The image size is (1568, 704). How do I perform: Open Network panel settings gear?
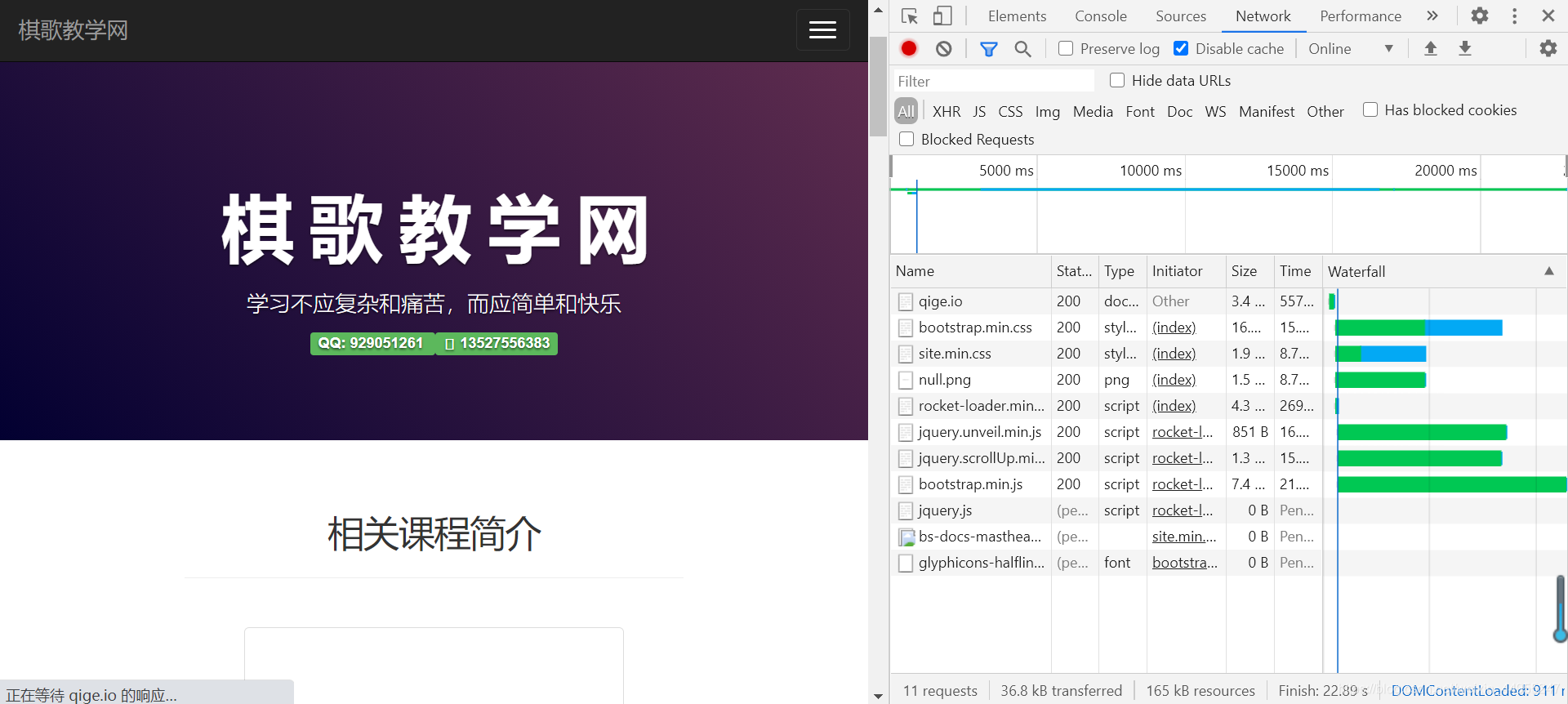click(x=1548, y=49)
